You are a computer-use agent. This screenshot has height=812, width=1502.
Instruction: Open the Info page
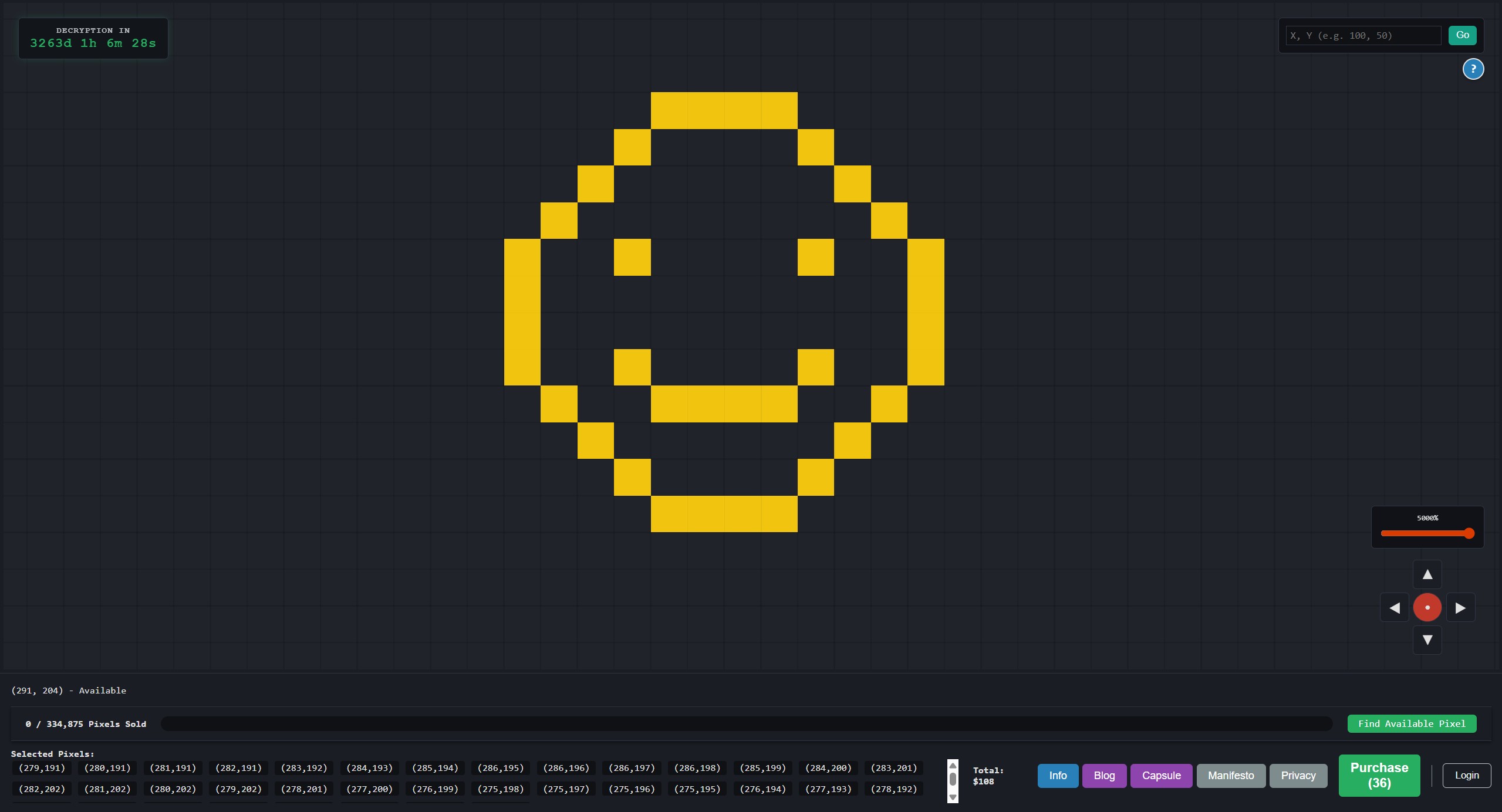pos(1057,775)
